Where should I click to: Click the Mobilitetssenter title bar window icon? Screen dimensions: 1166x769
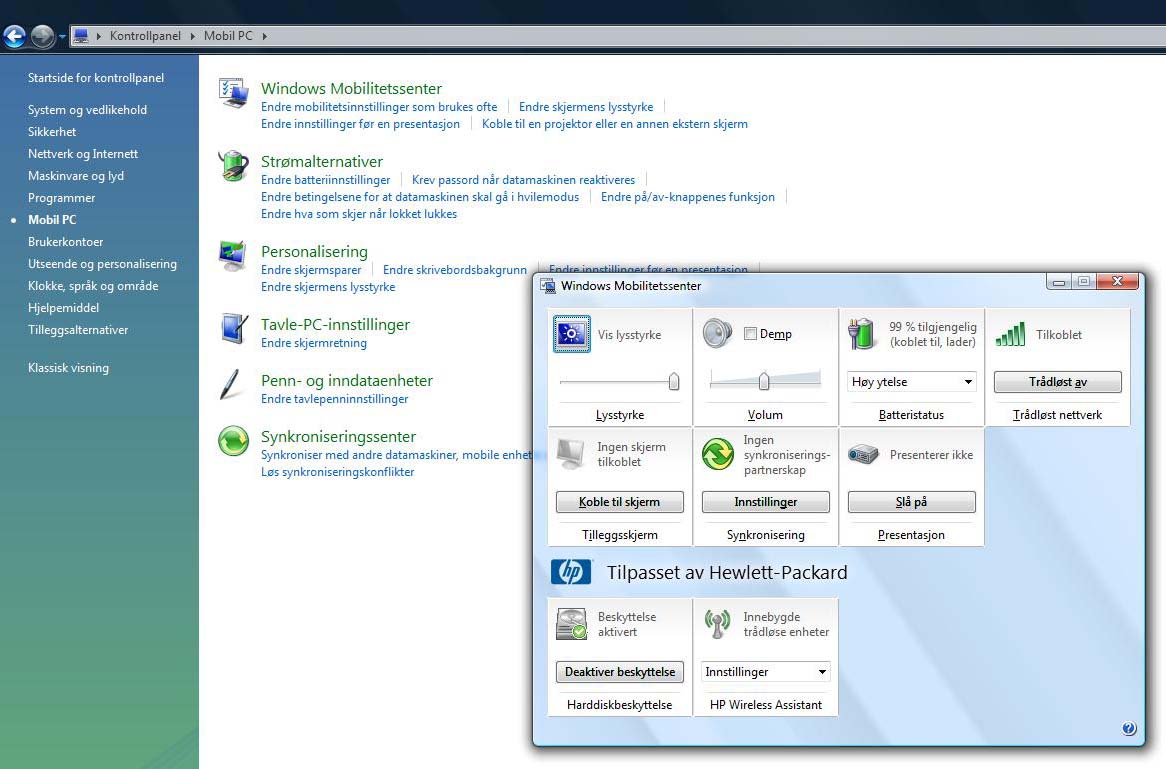point(548,286)
